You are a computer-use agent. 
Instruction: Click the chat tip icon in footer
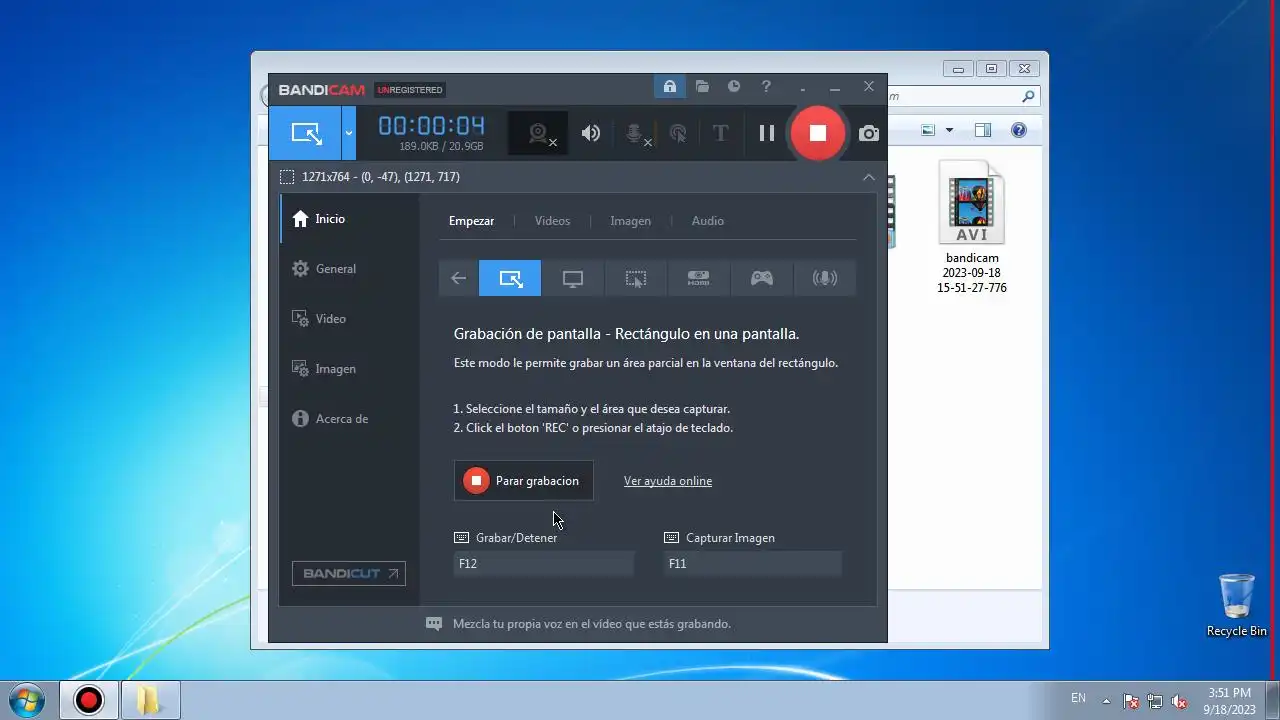pyautogui.click(x=434, y=624)
